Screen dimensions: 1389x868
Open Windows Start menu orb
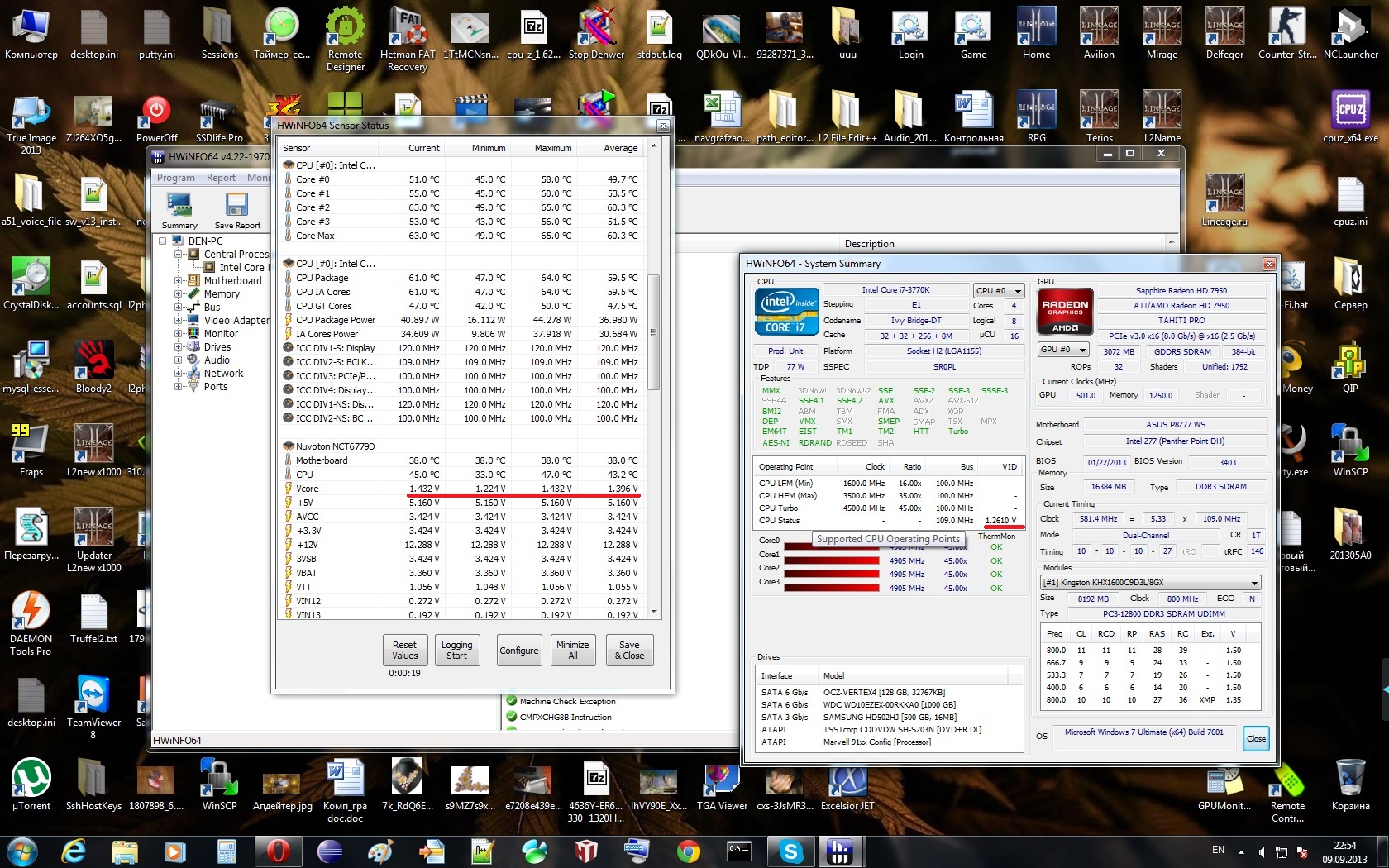click(22, 850)
